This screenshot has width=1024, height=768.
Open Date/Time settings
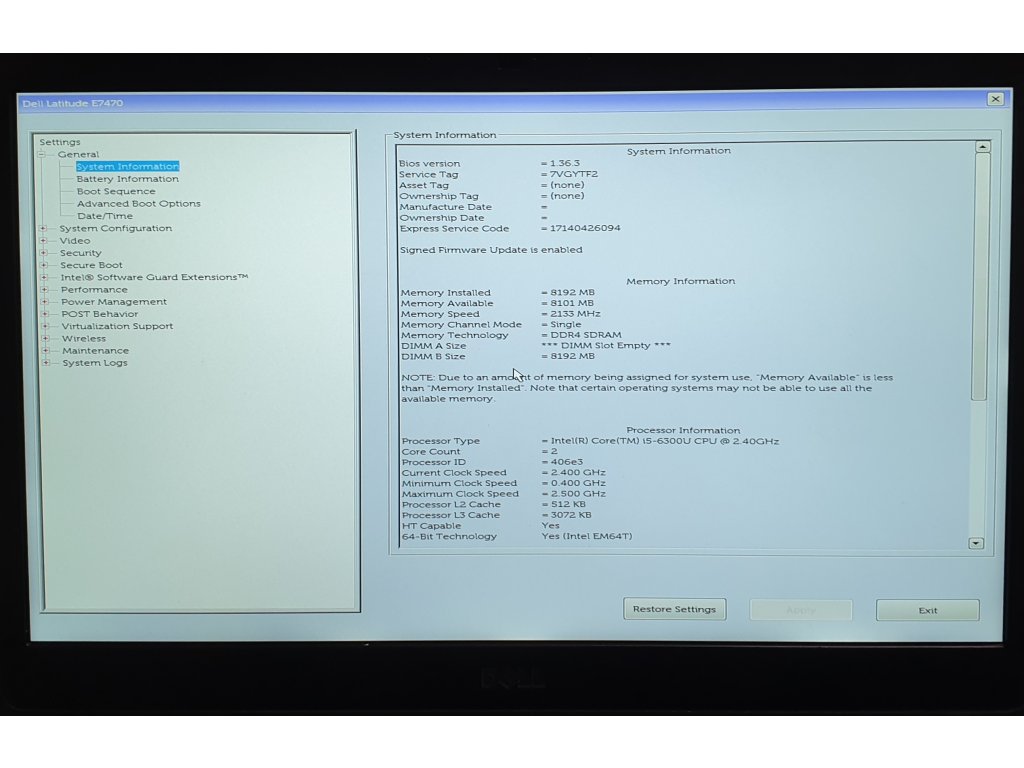[x=104, y=216]
